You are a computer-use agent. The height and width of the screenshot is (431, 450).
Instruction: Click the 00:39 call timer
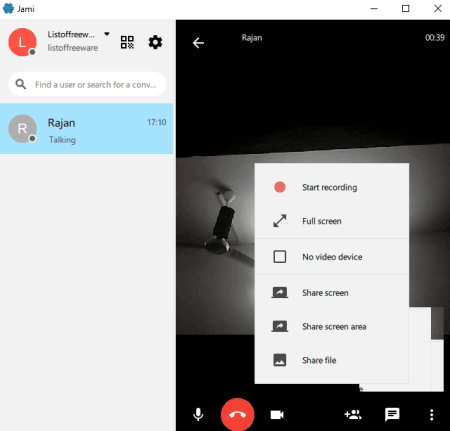click(435, 38)
